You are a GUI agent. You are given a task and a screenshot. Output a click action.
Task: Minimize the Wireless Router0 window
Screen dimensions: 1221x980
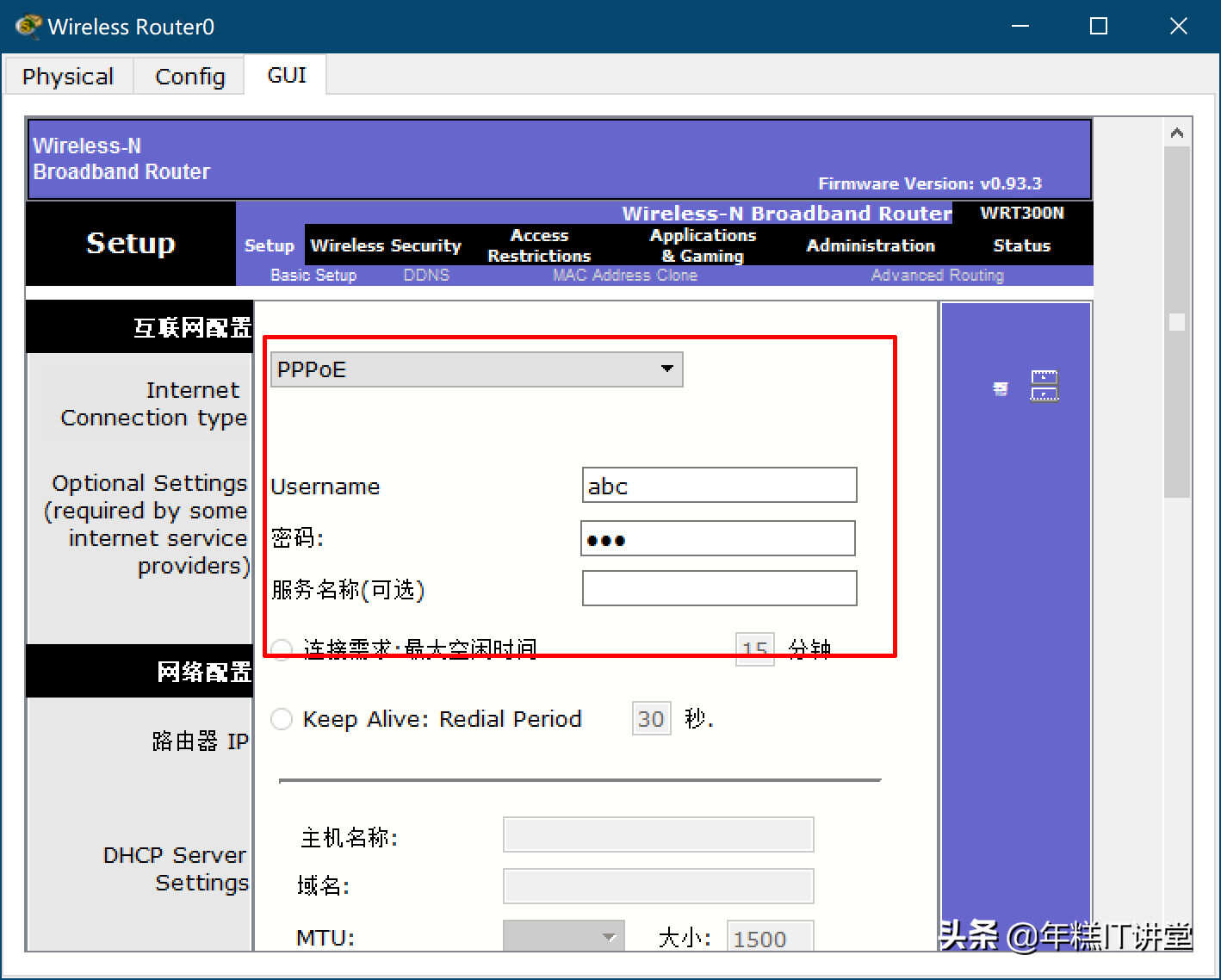(x=1020, y=26)
